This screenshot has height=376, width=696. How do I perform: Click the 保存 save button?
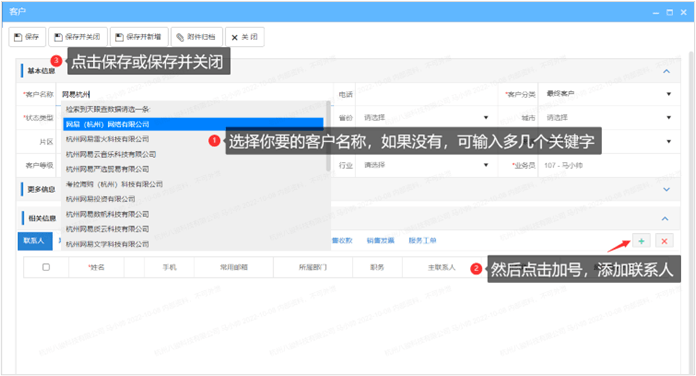click(x=27, y=37)
